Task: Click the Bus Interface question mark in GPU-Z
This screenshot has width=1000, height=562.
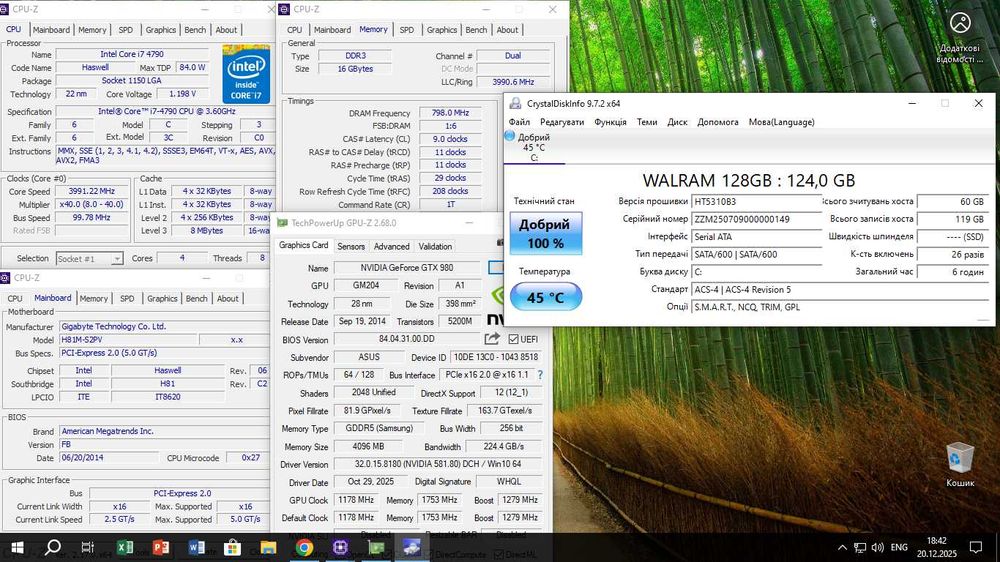Action: coord(540,375)
